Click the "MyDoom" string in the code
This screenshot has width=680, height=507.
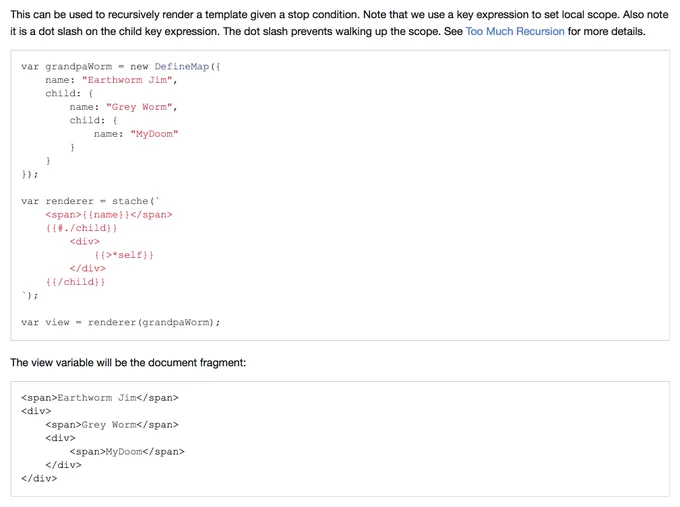click(x=154, y=134)
